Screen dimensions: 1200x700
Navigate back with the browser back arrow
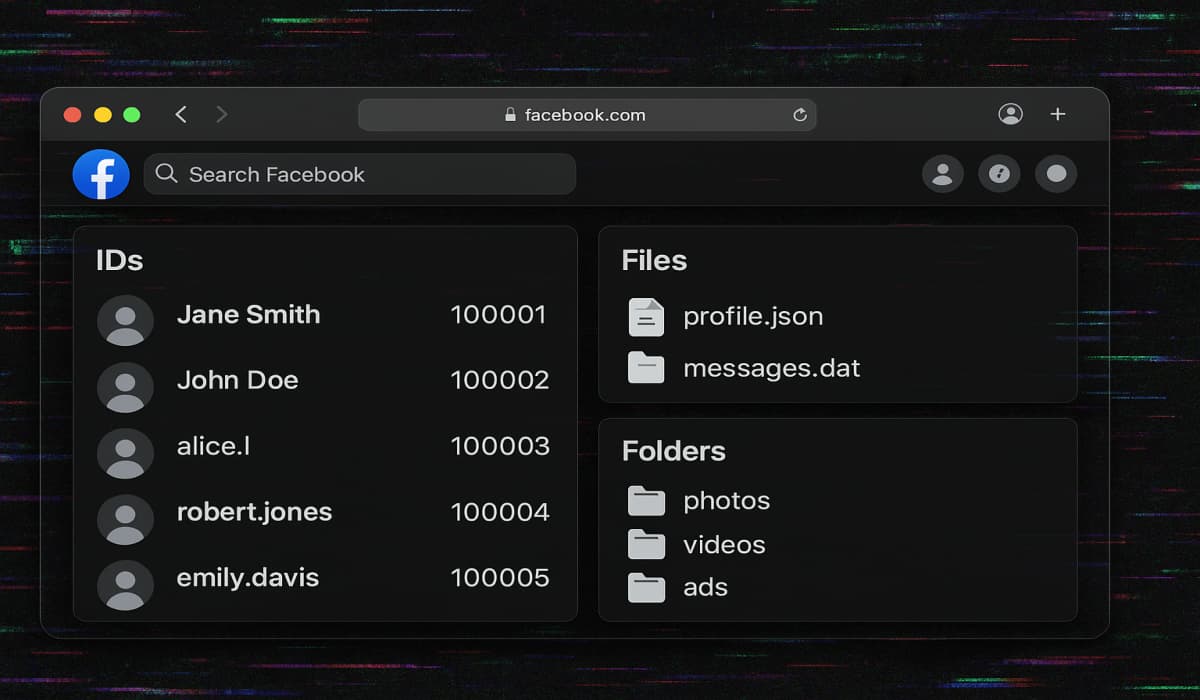click(x=180, y=114)
